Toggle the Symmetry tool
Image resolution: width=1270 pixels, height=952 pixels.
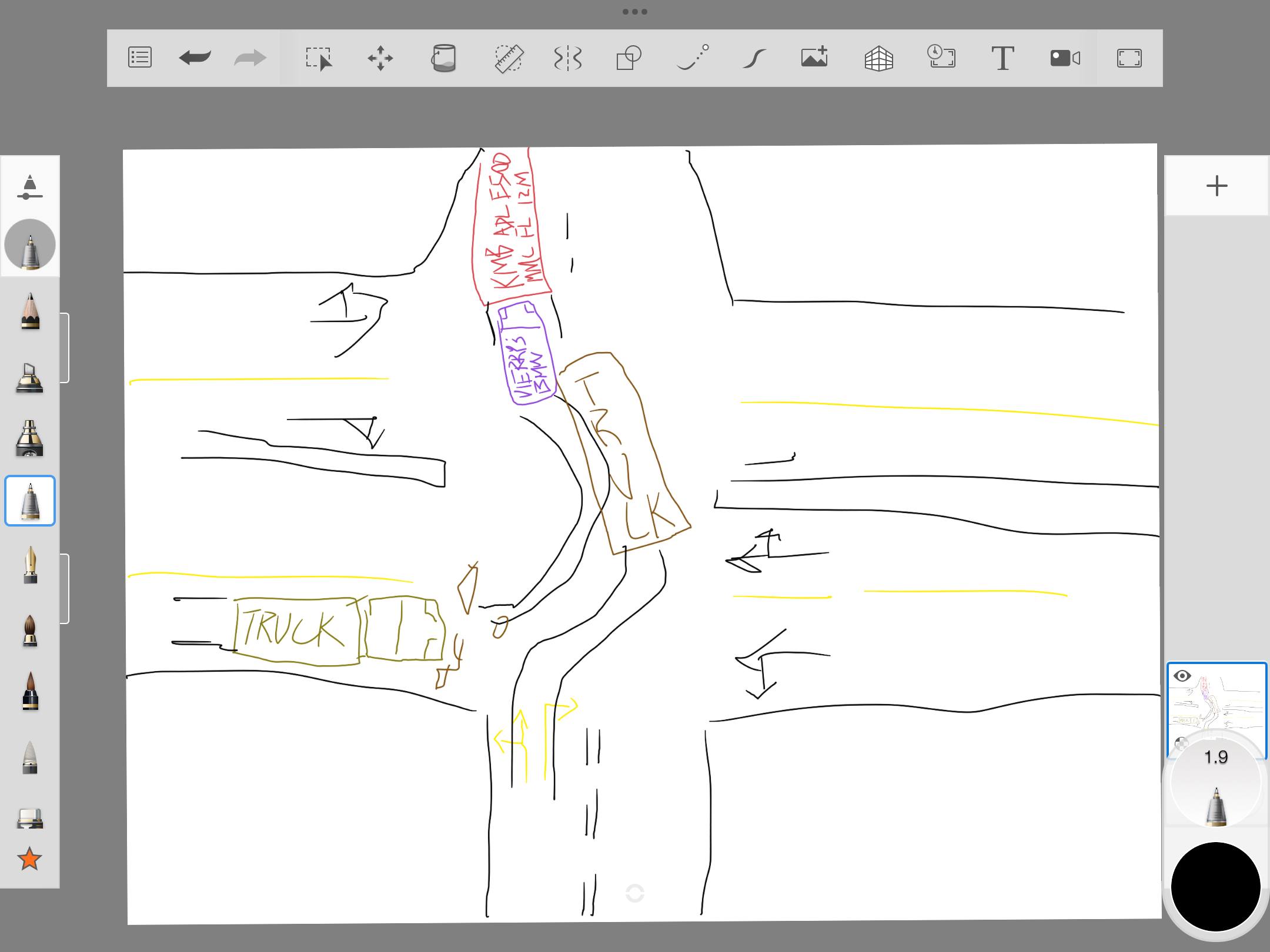click(568, 58)
